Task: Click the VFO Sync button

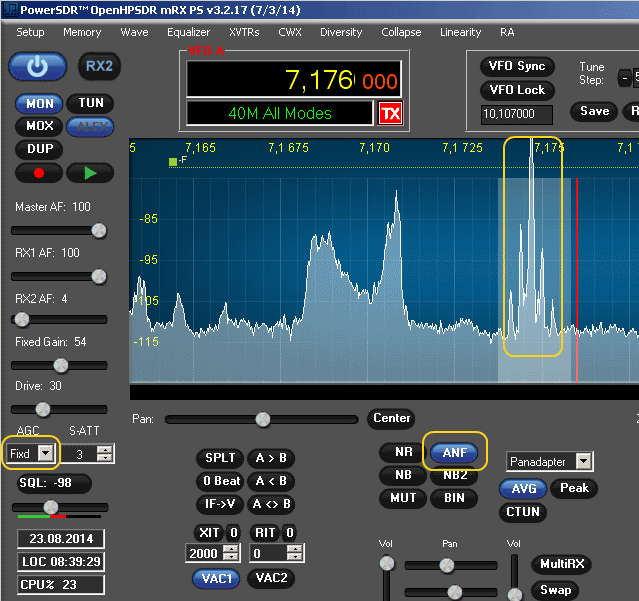Action: (x=517, y=66)
